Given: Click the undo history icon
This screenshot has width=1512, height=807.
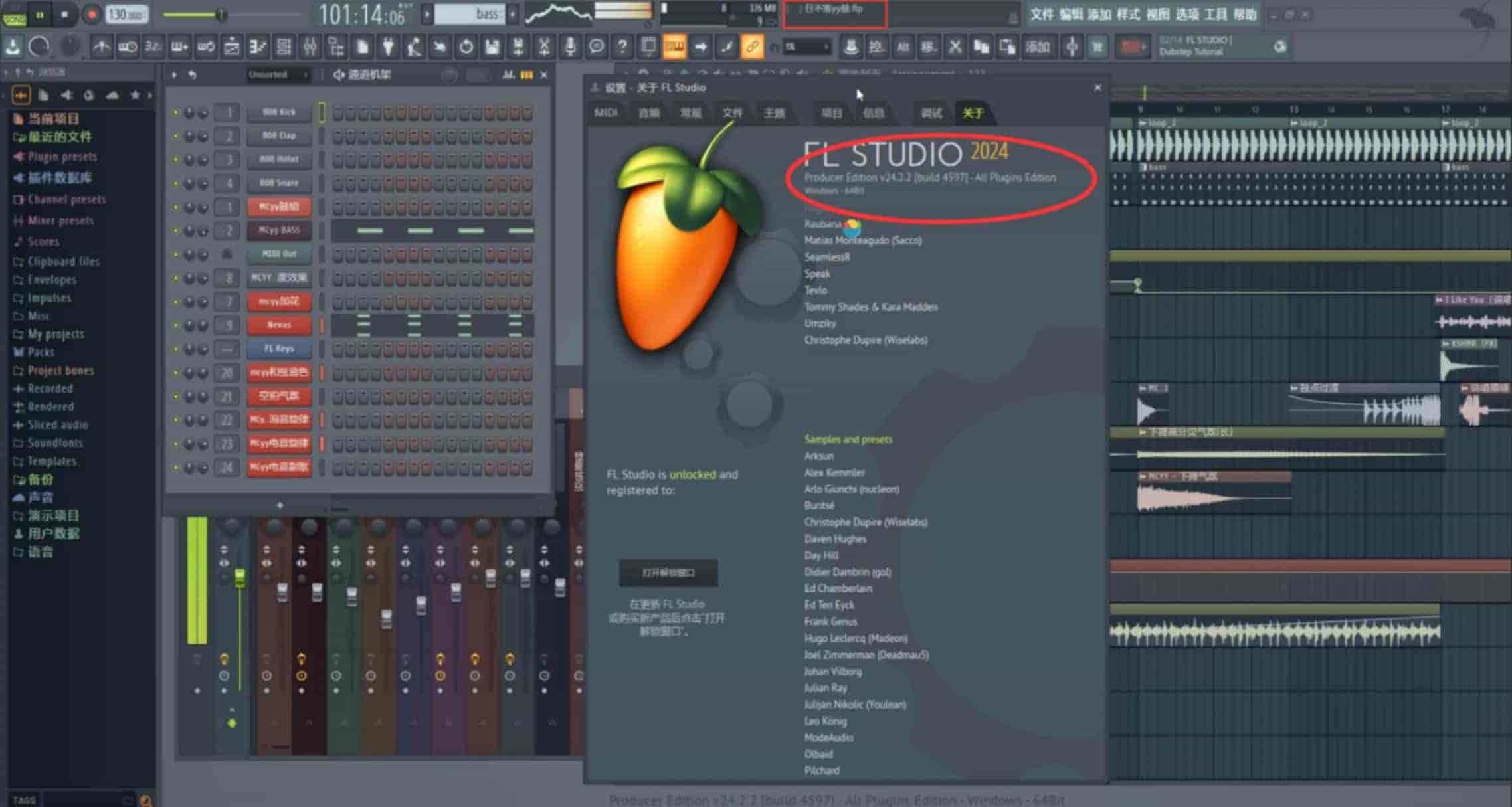Looking at the screenshot, I should click(x=40, y=46).
